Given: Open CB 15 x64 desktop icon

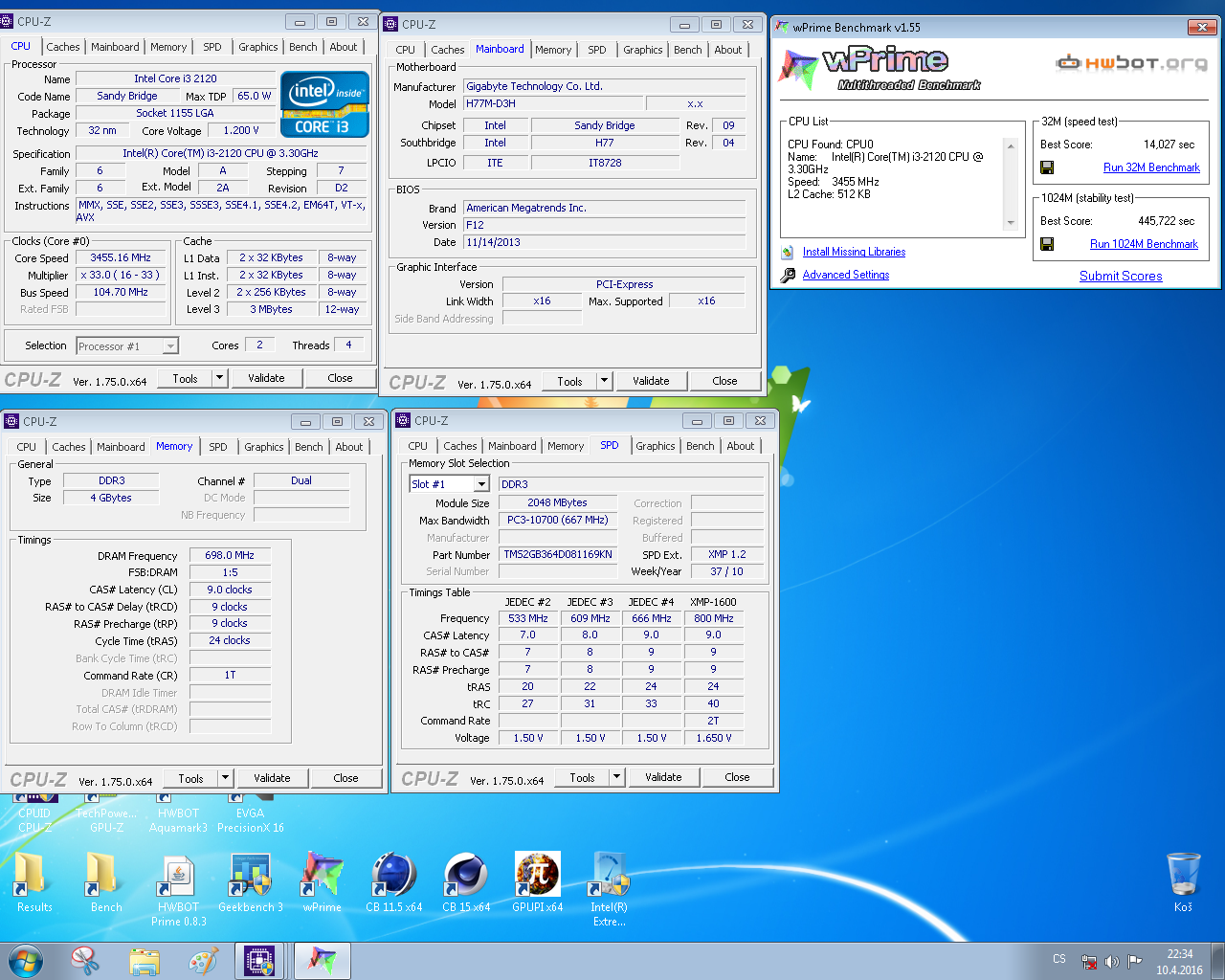Looking at the screenshot, I should (x=466, y=881).
